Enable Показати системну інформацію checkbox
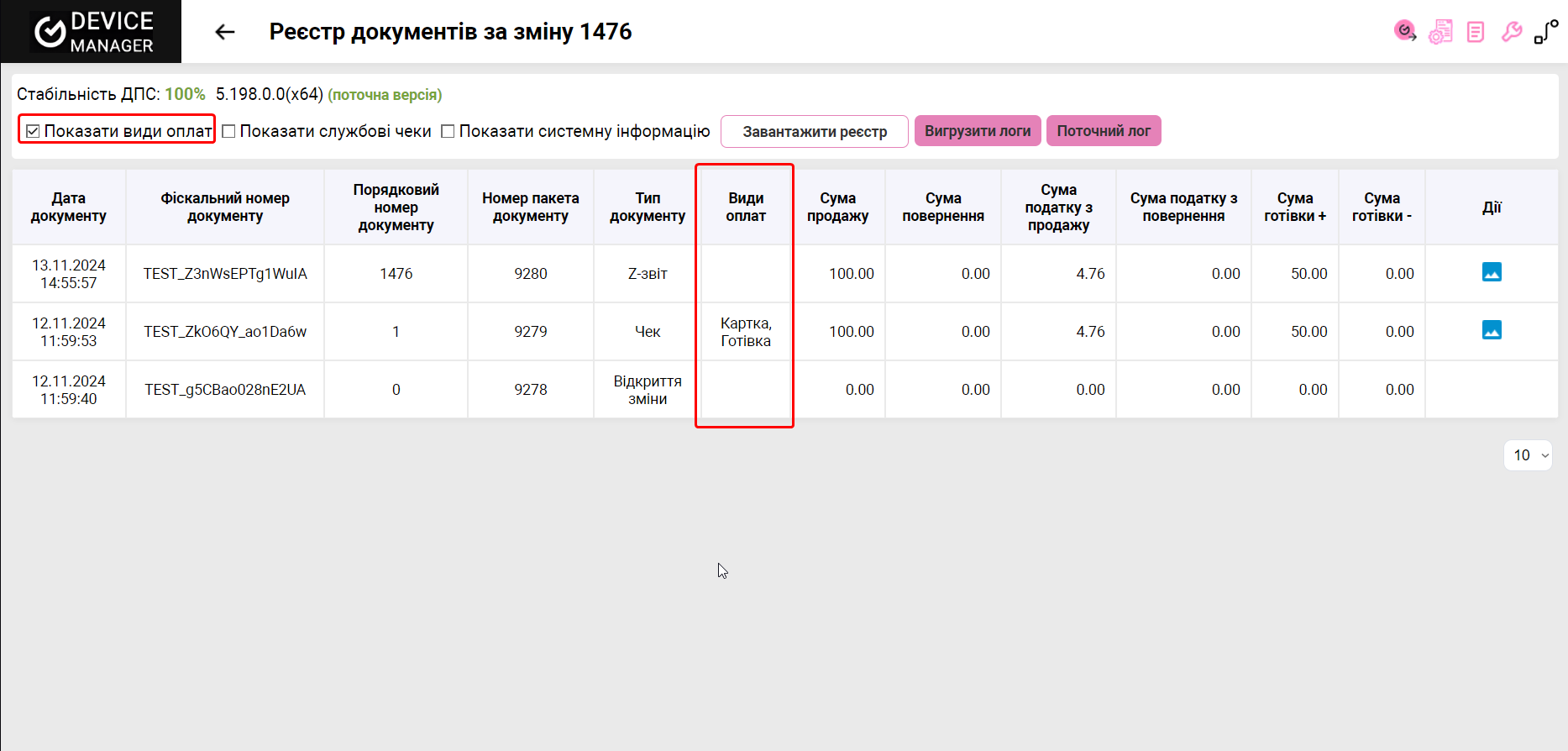 pos(448,131)
